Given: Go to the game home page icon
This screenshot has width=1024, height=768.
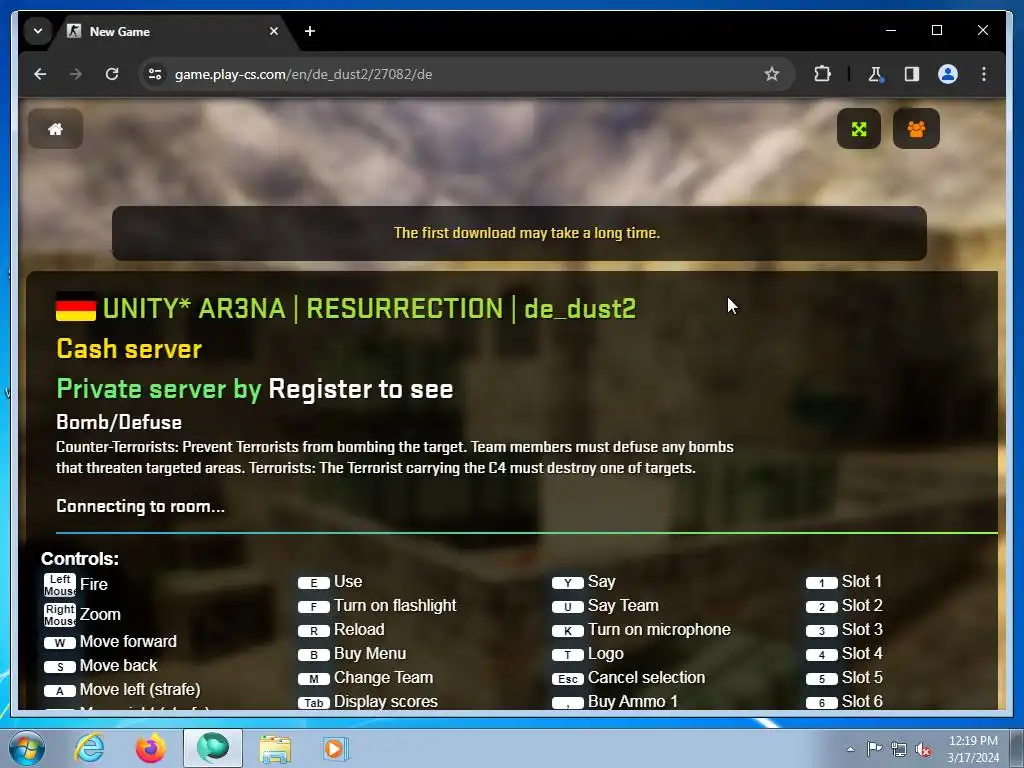Looking at the screenshot, I should click(x=56, y=129).
